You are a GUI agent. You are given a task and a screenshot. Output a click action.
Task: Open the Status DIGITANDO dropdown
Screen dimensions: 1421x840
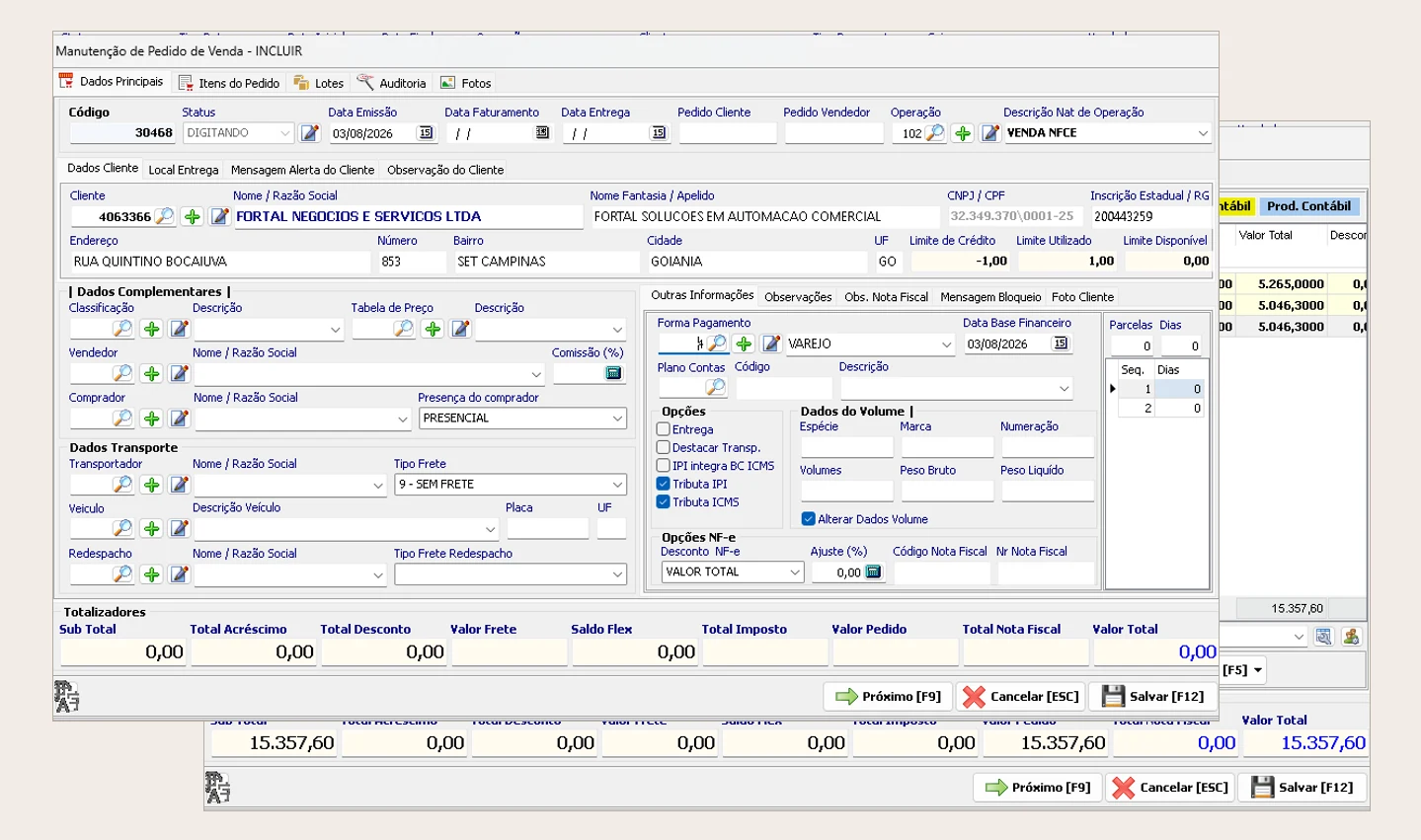tap(284, 133)
